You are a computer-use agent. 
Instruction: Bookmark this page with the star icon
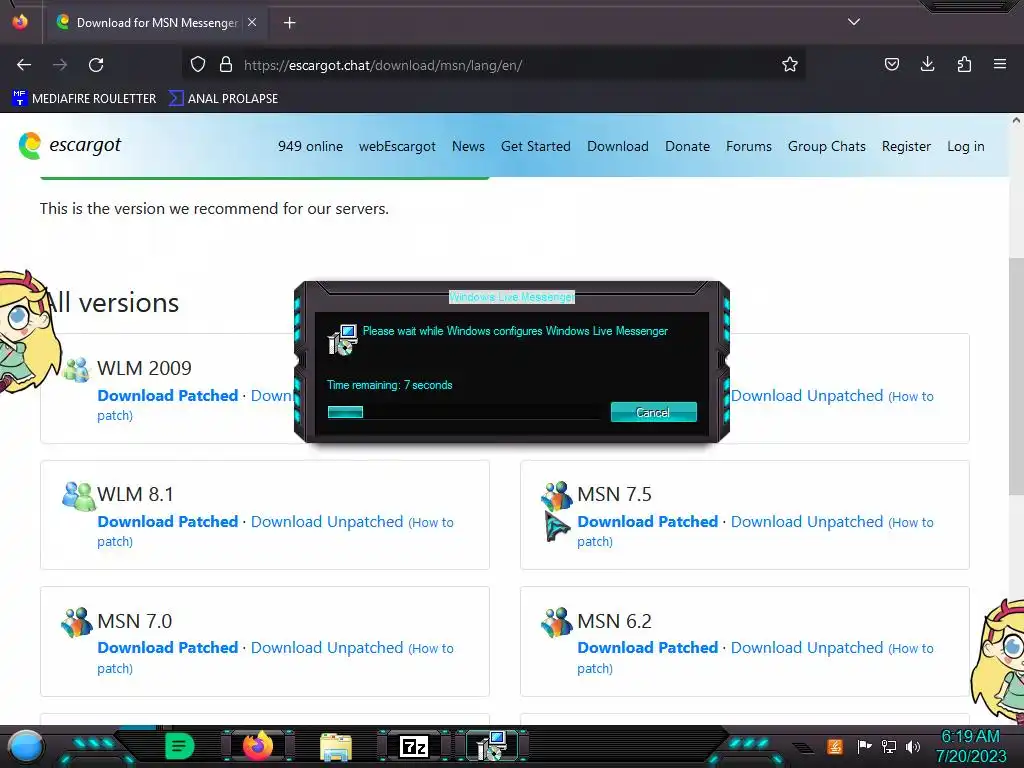(x=790, y=65)
